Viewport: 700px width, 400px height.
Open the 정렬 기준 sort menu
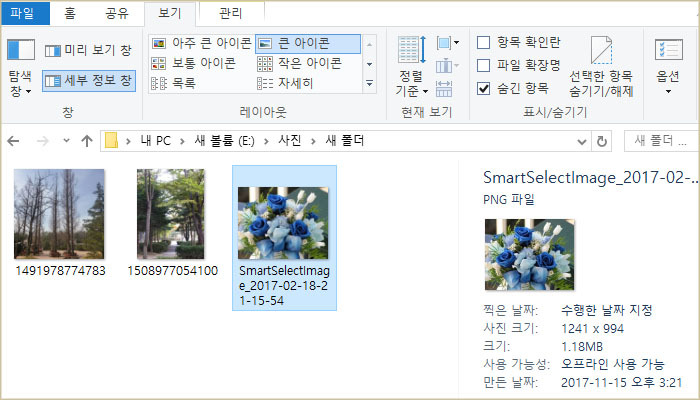click(x=412, y=67)
